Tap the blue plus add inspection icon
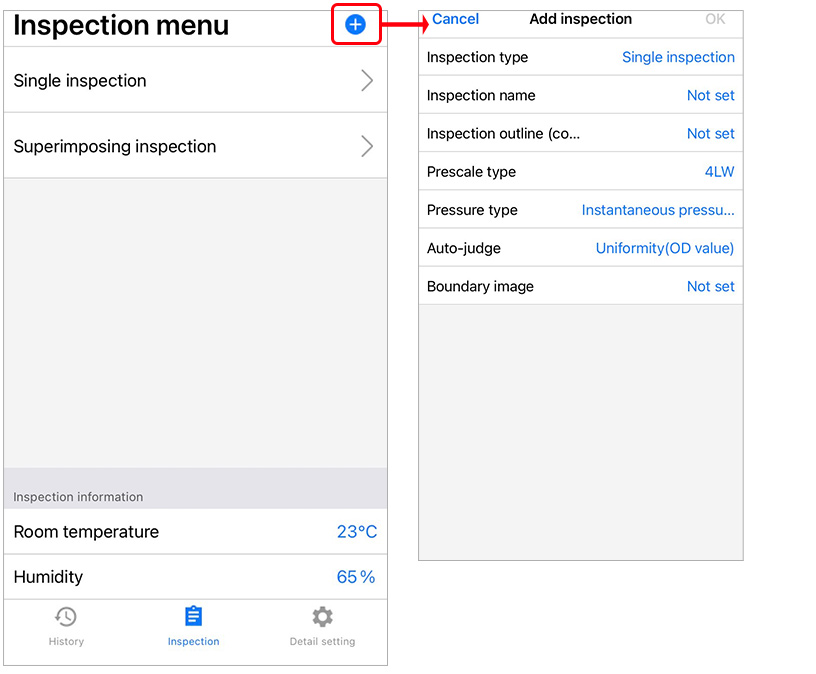Screen dimensions: 816x674 [x=355, y=25]
